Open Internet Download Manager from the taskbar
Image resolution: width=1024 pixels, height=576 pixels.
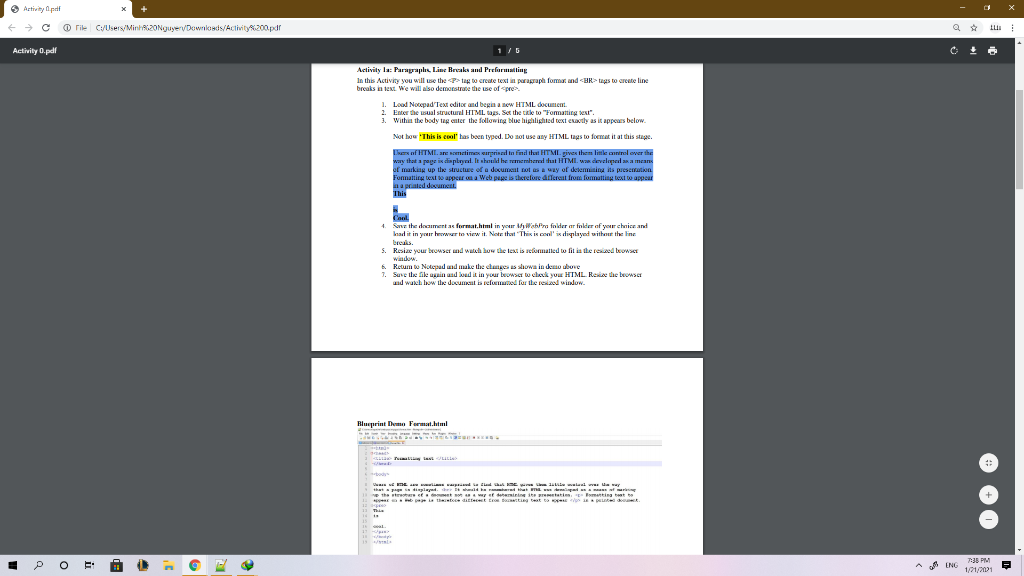pos(245,565)
